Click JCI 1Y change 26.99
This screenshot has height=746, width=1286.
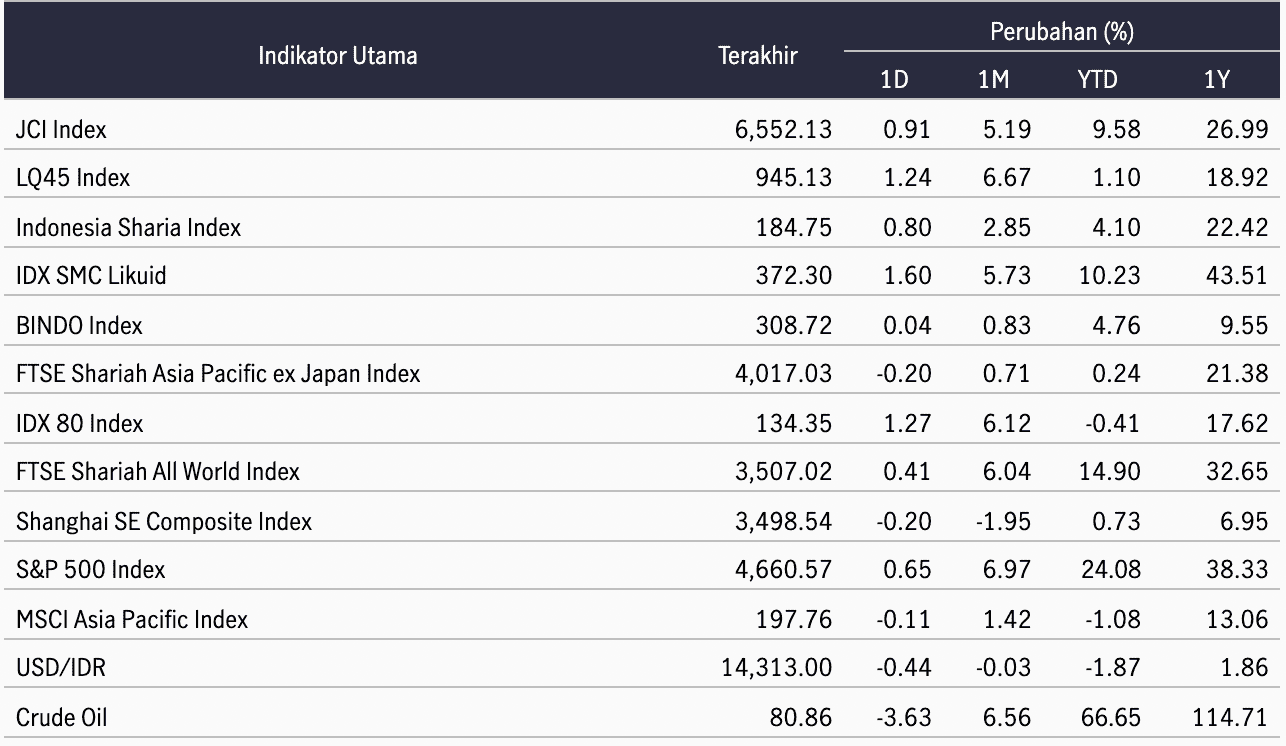click(x=1237, y=129)
